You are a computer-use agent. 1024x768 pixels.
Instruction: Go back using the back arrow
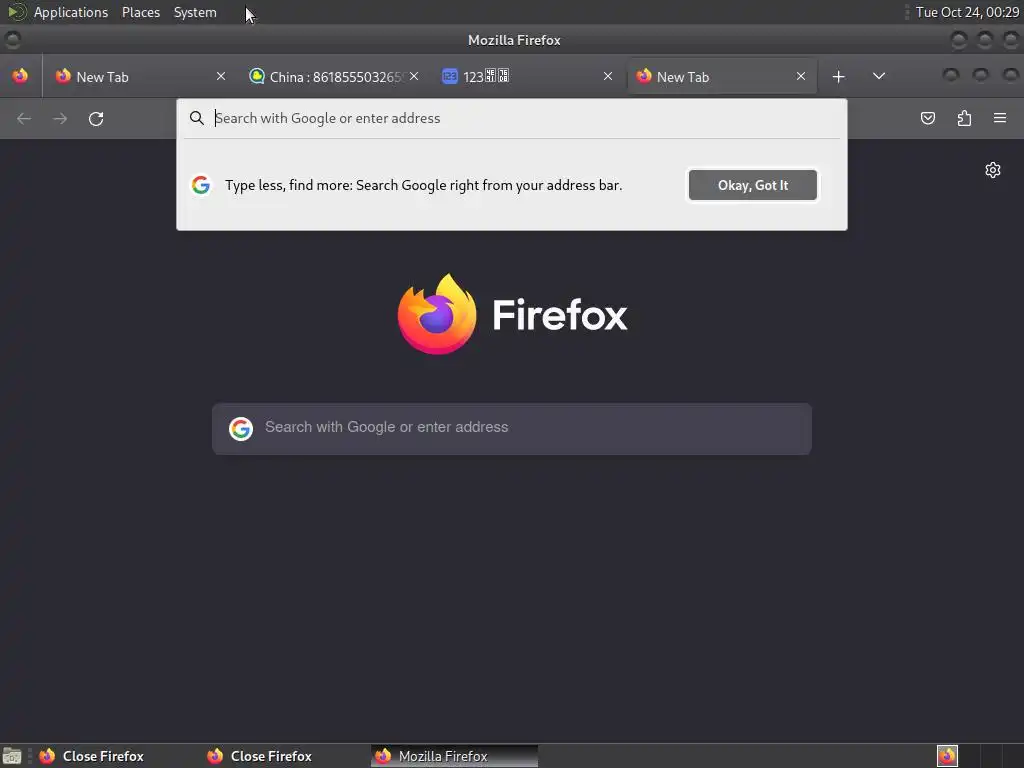24,119
